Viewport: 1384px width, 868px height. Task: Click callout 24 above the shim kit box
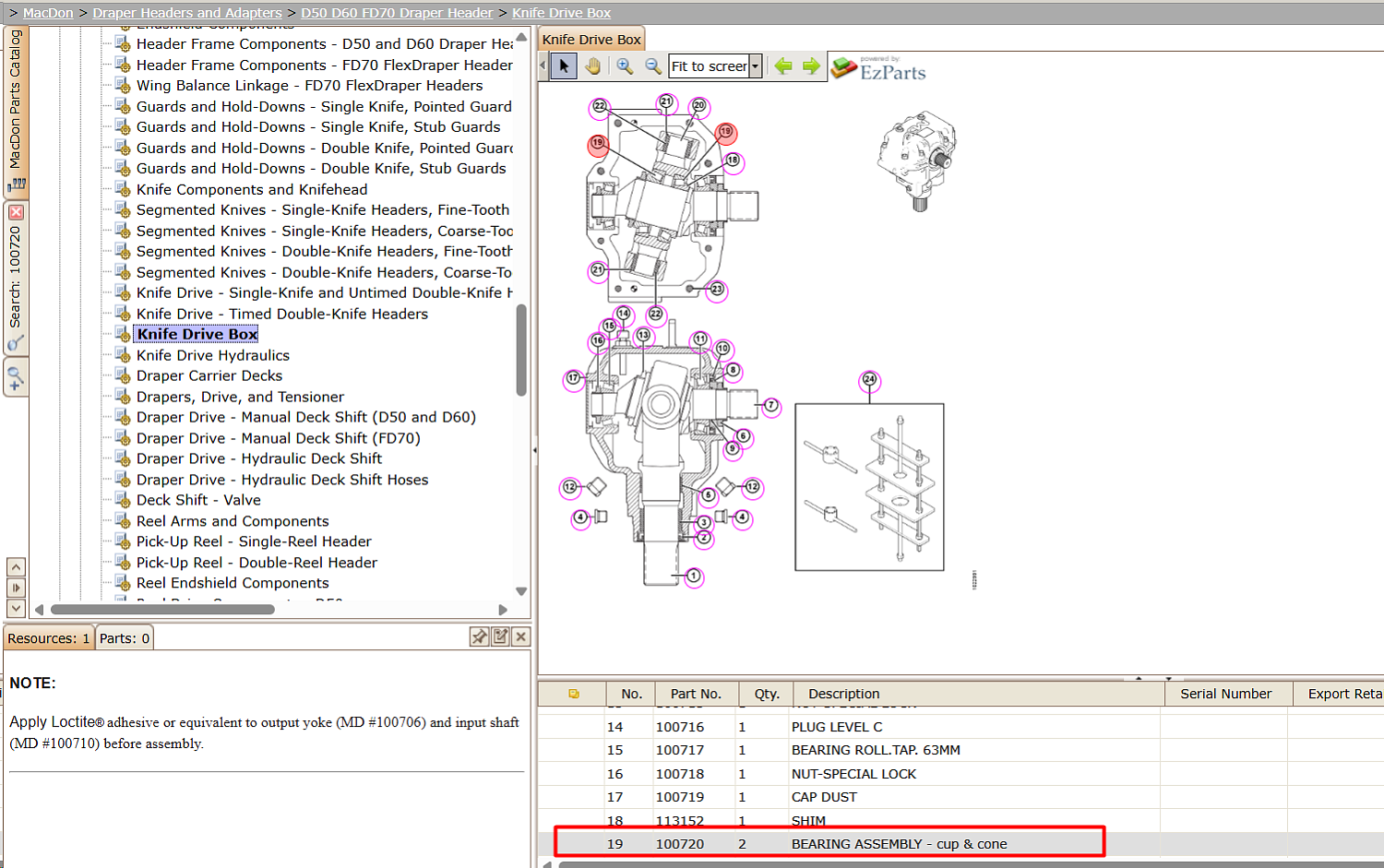(x=869, y=380)
